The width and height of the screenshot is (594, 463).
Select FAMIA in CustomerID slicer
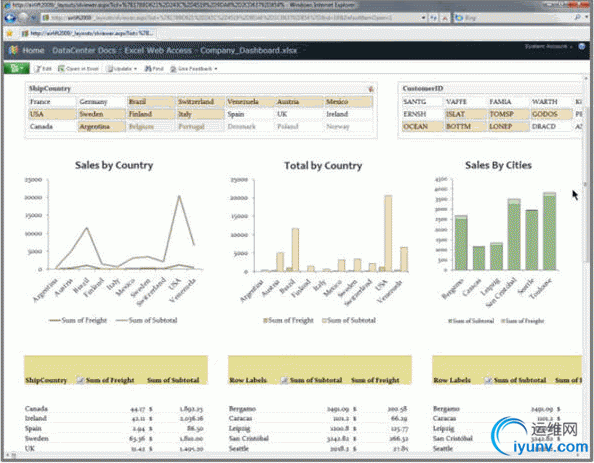tap(508, 102)
